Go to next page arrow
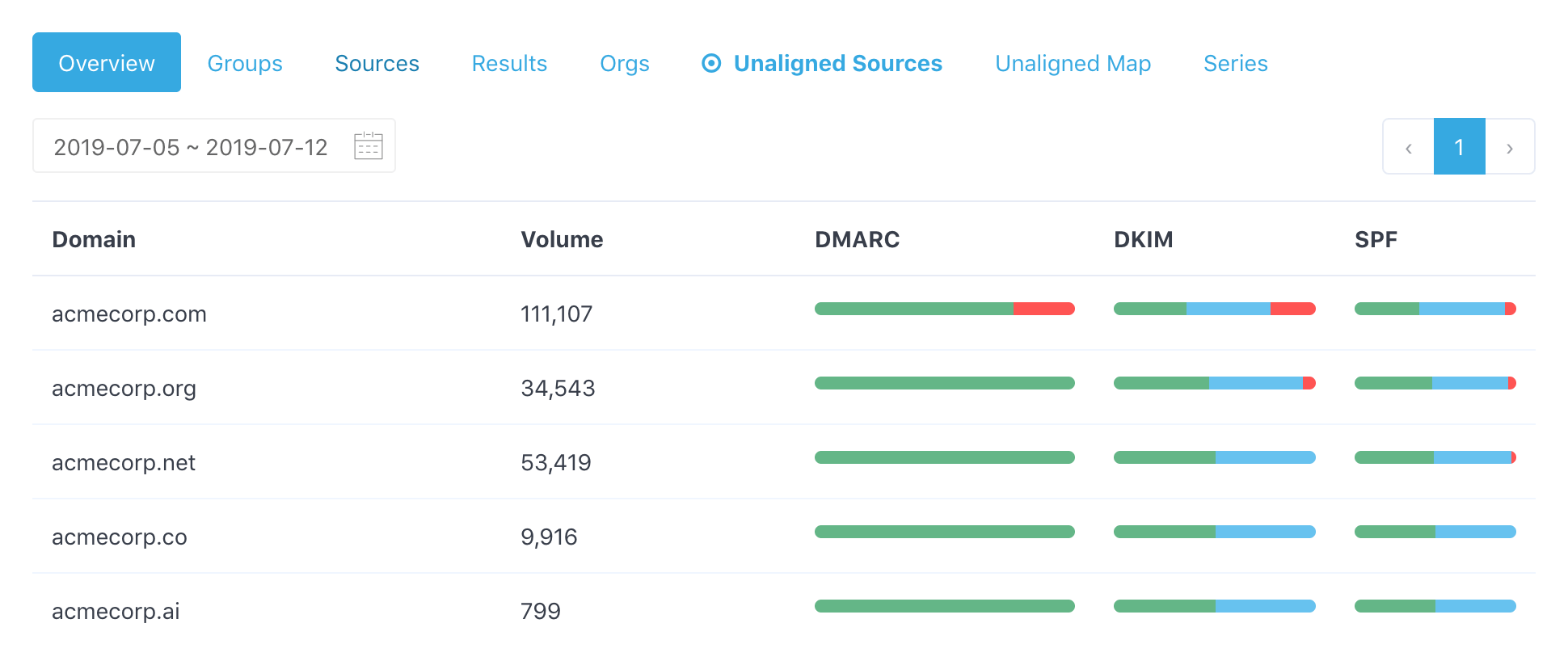Image resolution: width=1568 pixels, height=661 pixels. (x=1509, y=147)
